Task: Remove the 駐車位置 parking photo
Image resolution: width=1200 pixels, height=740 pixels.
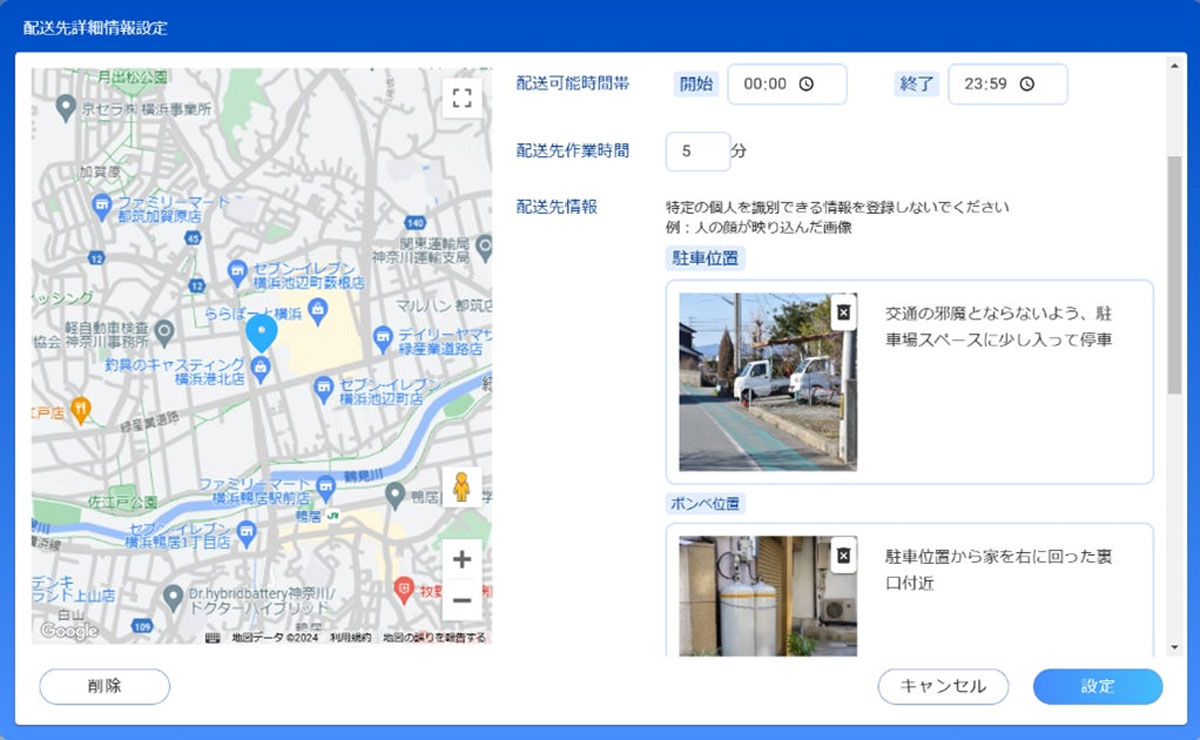Action: click(x=843, y=313)
